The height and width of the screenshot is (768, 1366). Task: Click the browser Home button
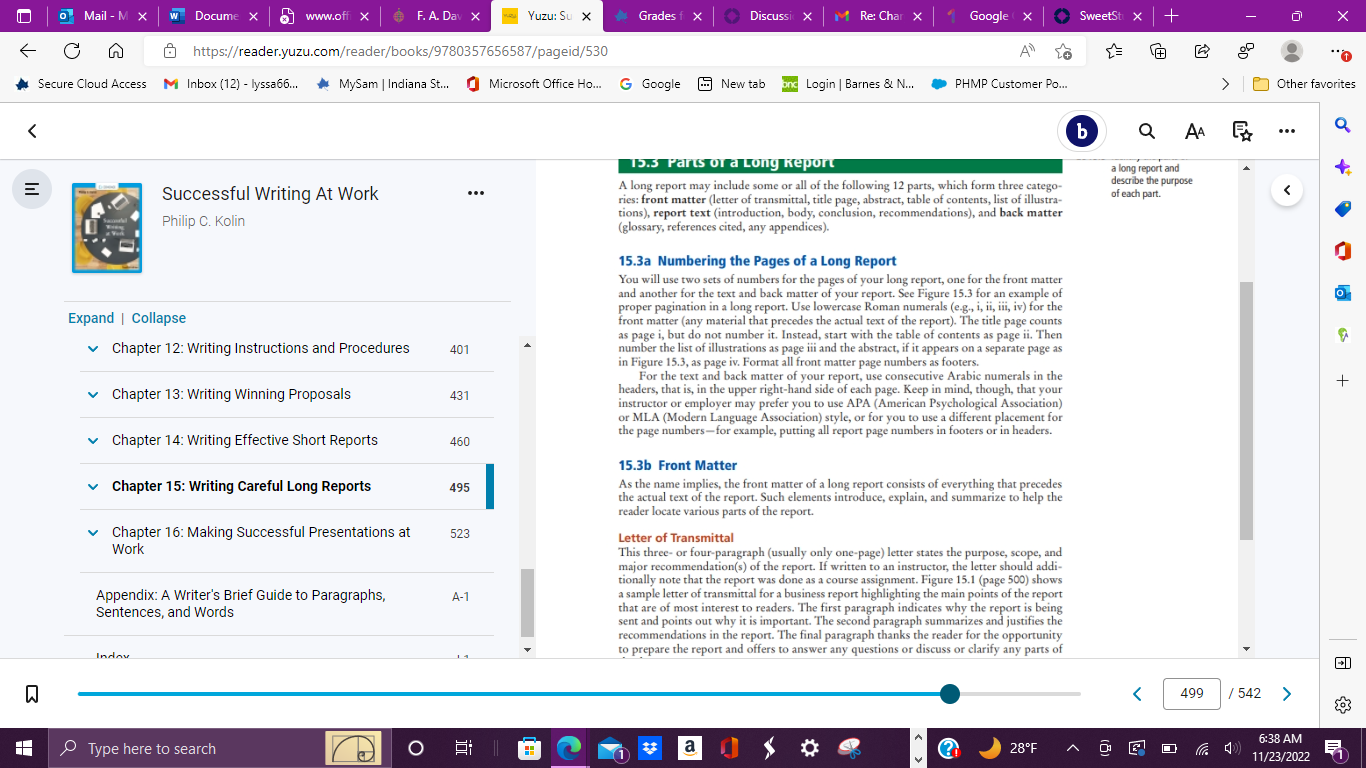pos(116,51)
